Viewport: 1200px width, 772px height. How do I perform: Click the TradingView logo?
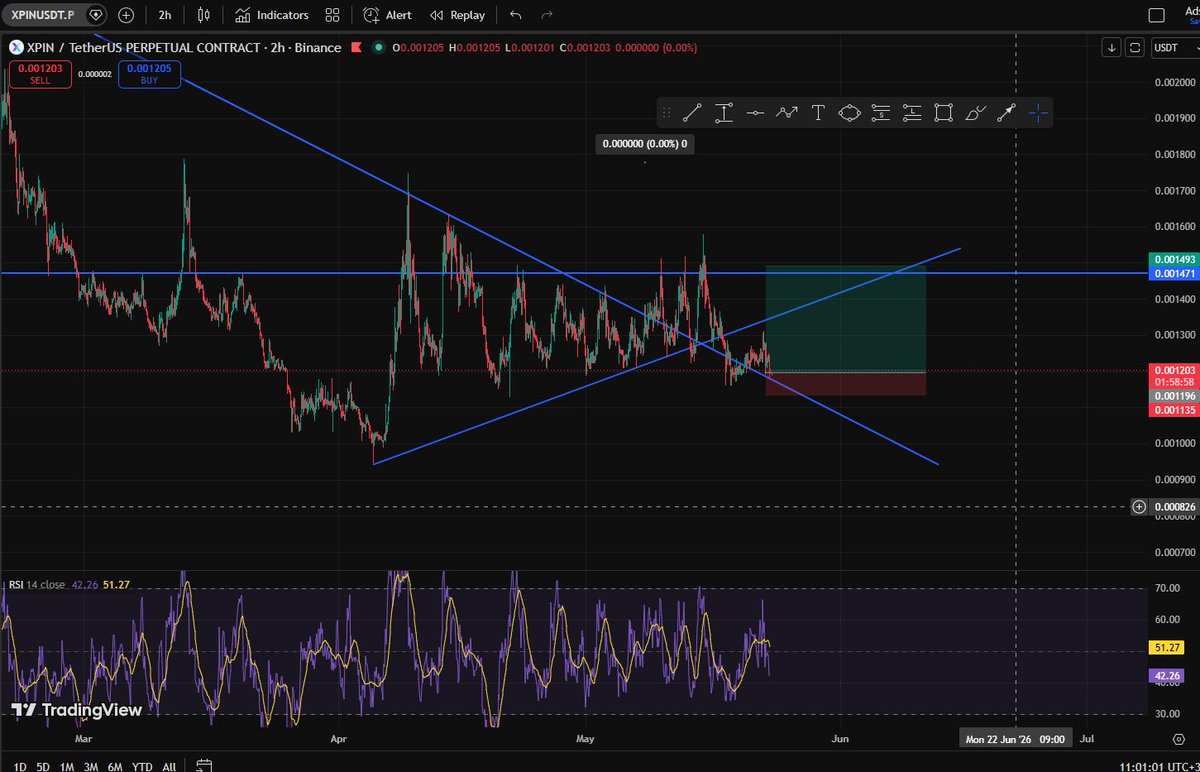[76, 710]
